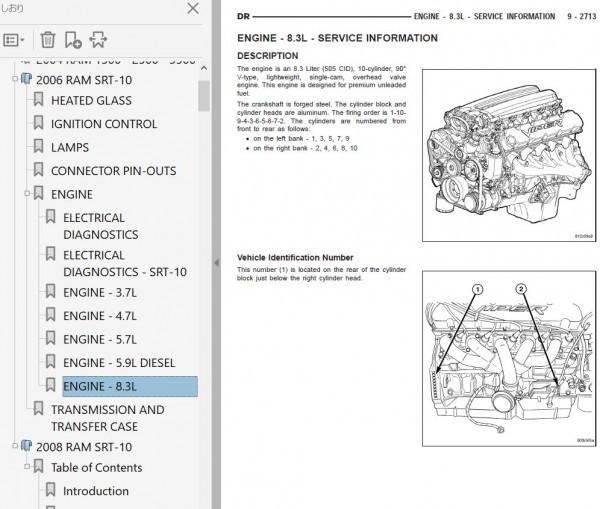Screen dimensions: 600x509
Task: Click the bookmarks panel scroll-up arrow
Action: pos(204,68)
